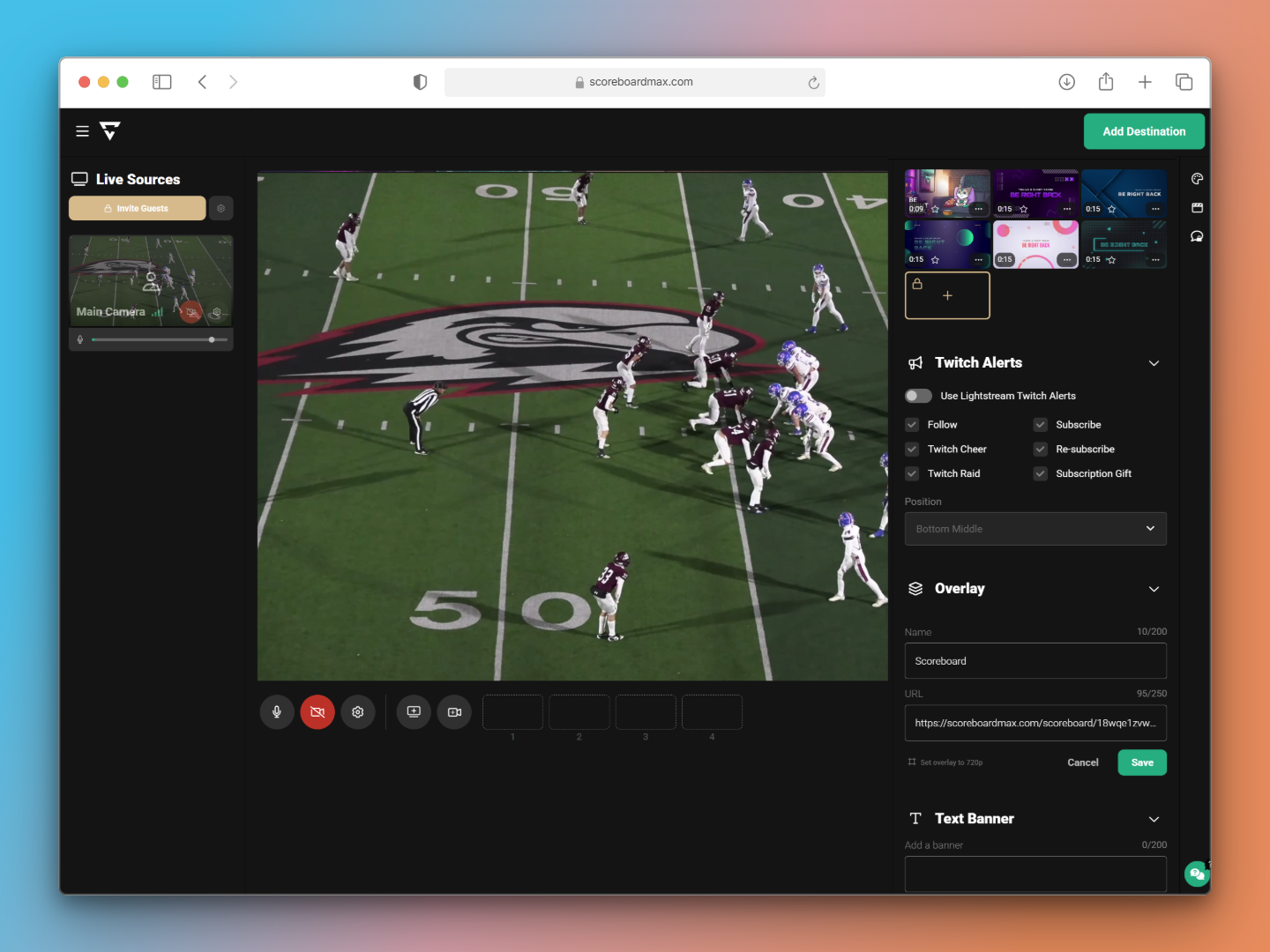Uncheck the Twitch Cheer checkbox
Screen dimensions: 1270x952
pos(912,450)
